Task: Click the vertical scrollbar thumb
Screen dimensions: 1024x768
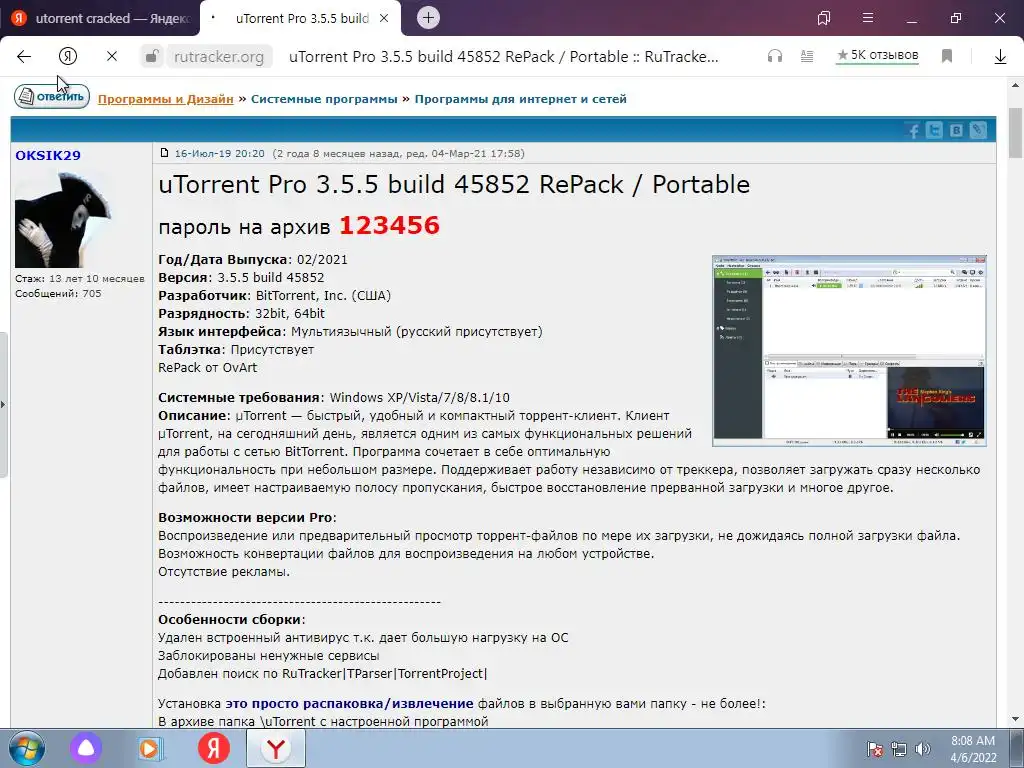Action: (x=1016, y=133)
